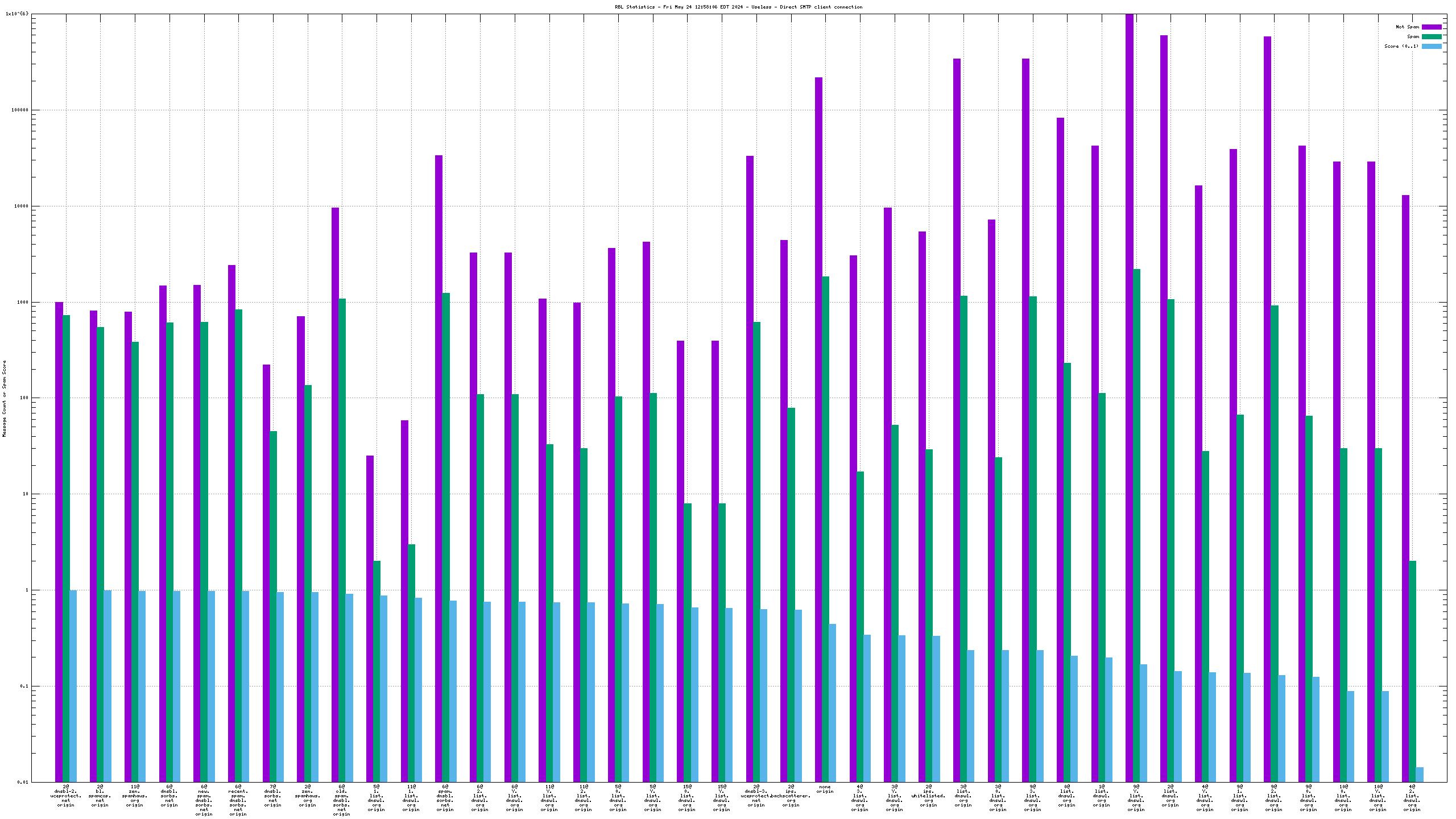
Task: Click the green Spam legend swatch
Action: point(1432,36)
